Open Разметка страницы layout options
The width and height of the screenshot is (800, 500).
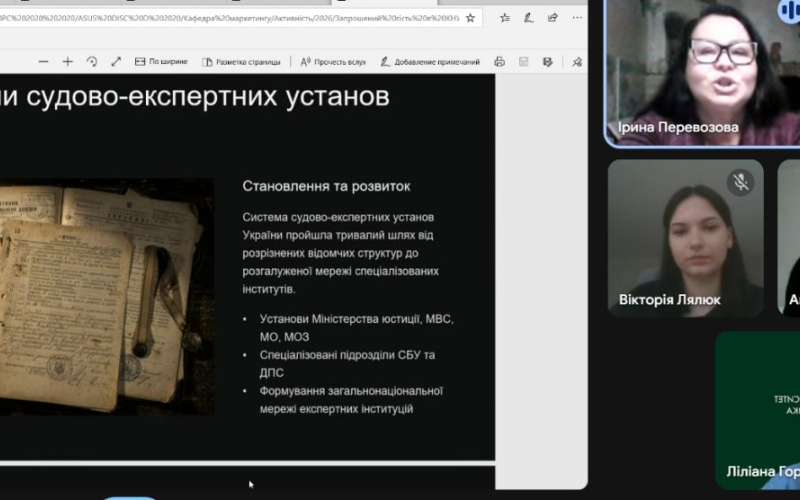click(241, 62)
